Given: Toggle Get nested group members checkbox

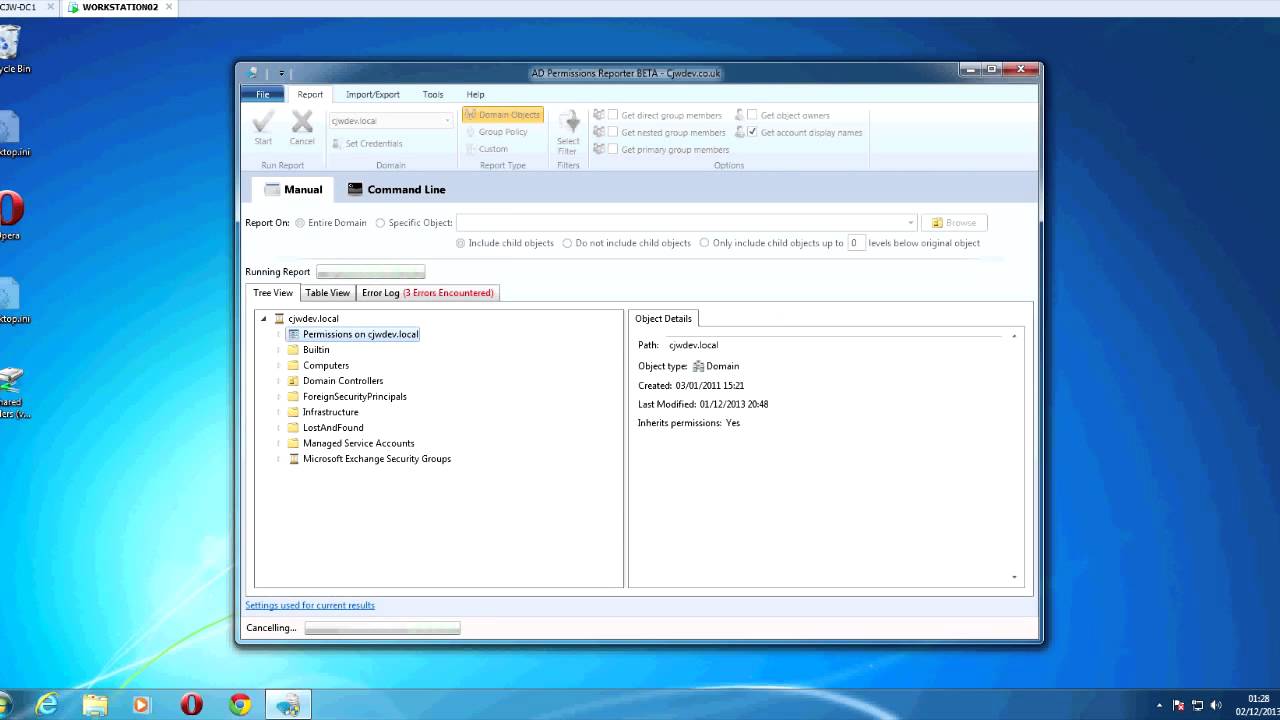Looking at the screenshot, I should (x=613, y=132).
